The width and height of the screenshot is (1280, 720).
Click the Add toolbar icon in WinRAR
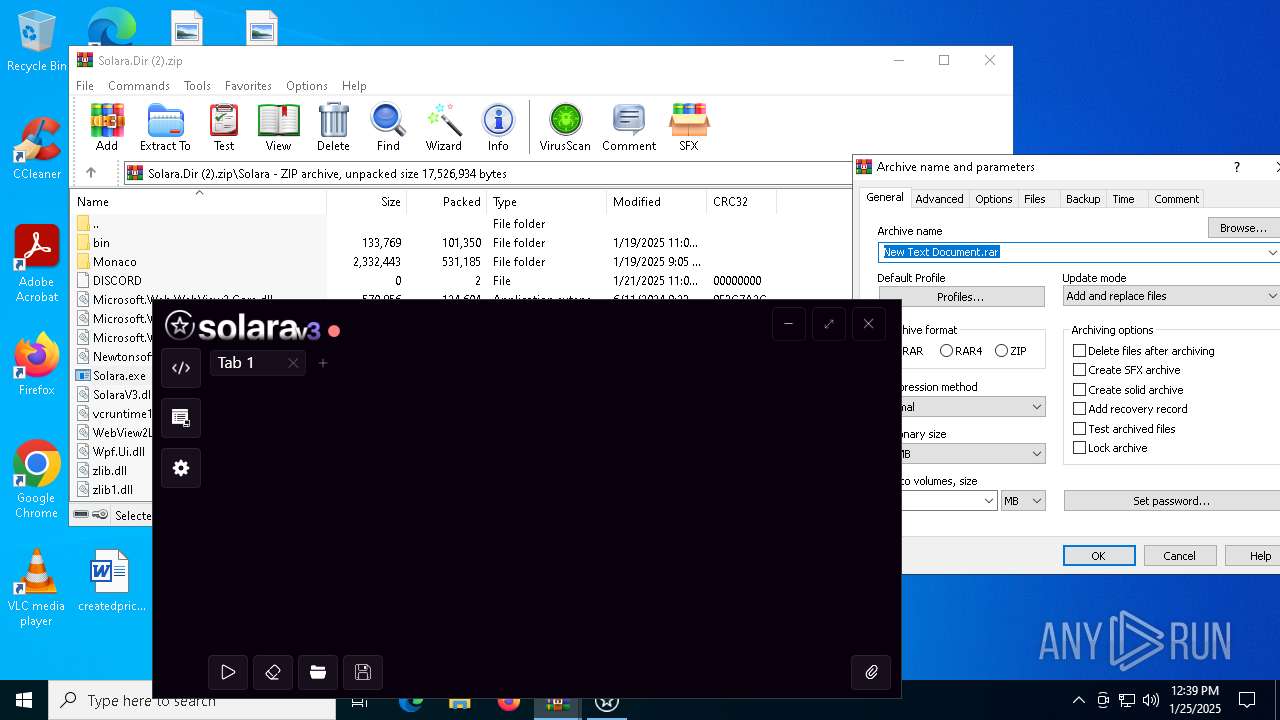click(x=107, y=127)
